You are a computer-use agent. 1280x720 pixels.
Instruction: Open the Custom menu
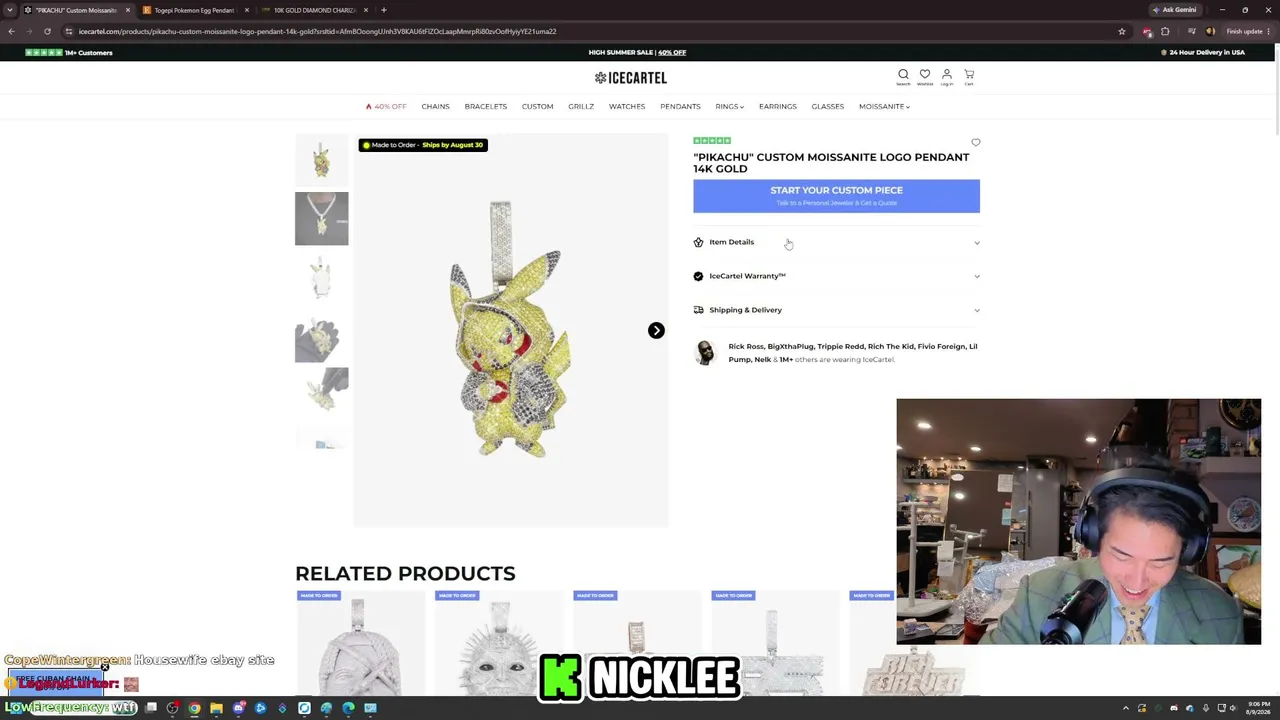(x=537, y=106)
